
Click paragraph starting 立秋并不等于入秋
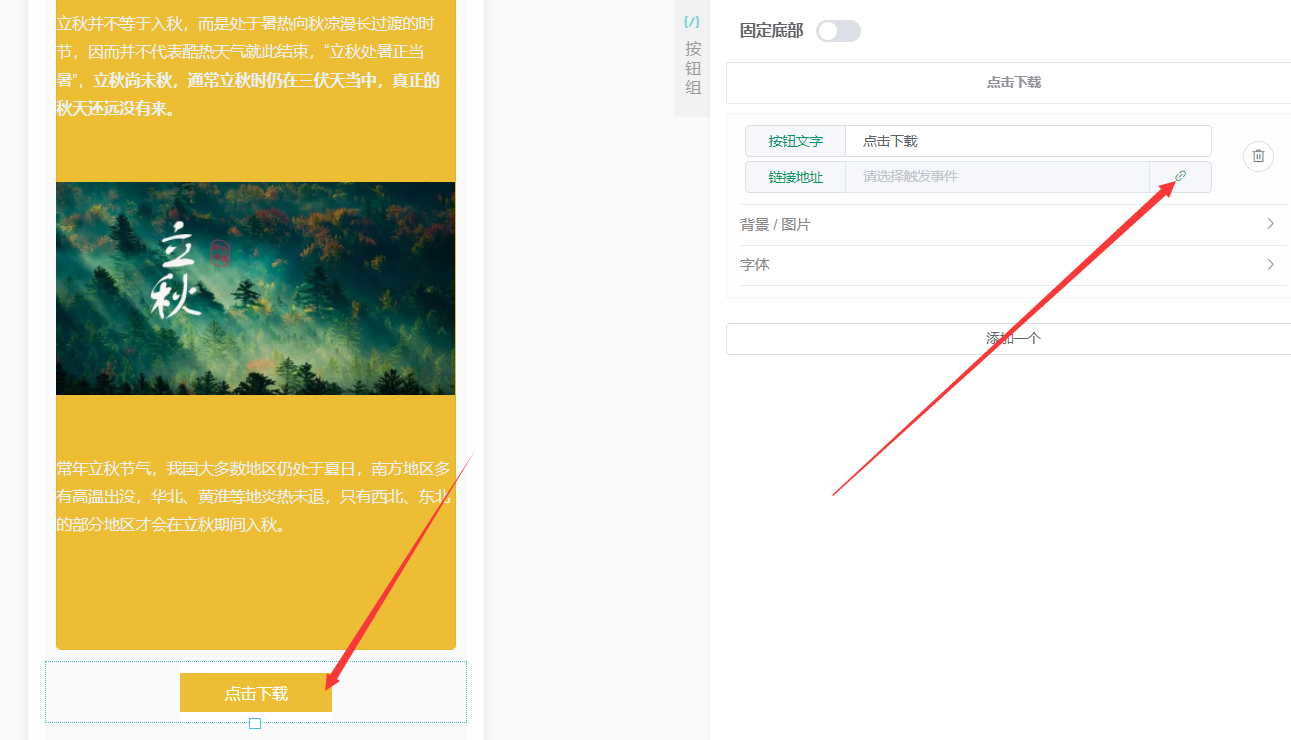pos(250,66)
